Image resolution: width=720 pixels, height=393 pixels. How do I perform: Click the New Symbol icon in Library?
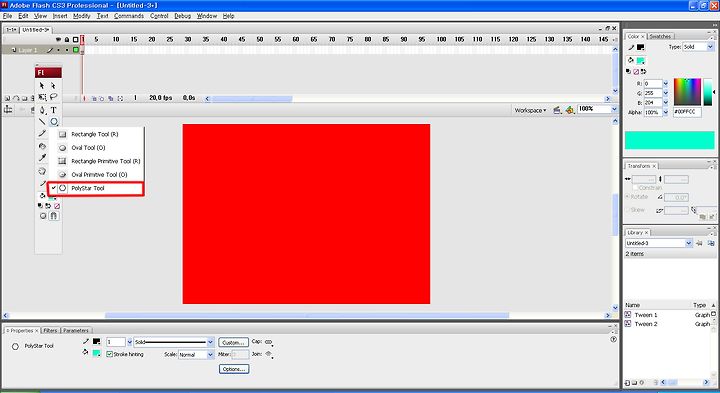627,382
